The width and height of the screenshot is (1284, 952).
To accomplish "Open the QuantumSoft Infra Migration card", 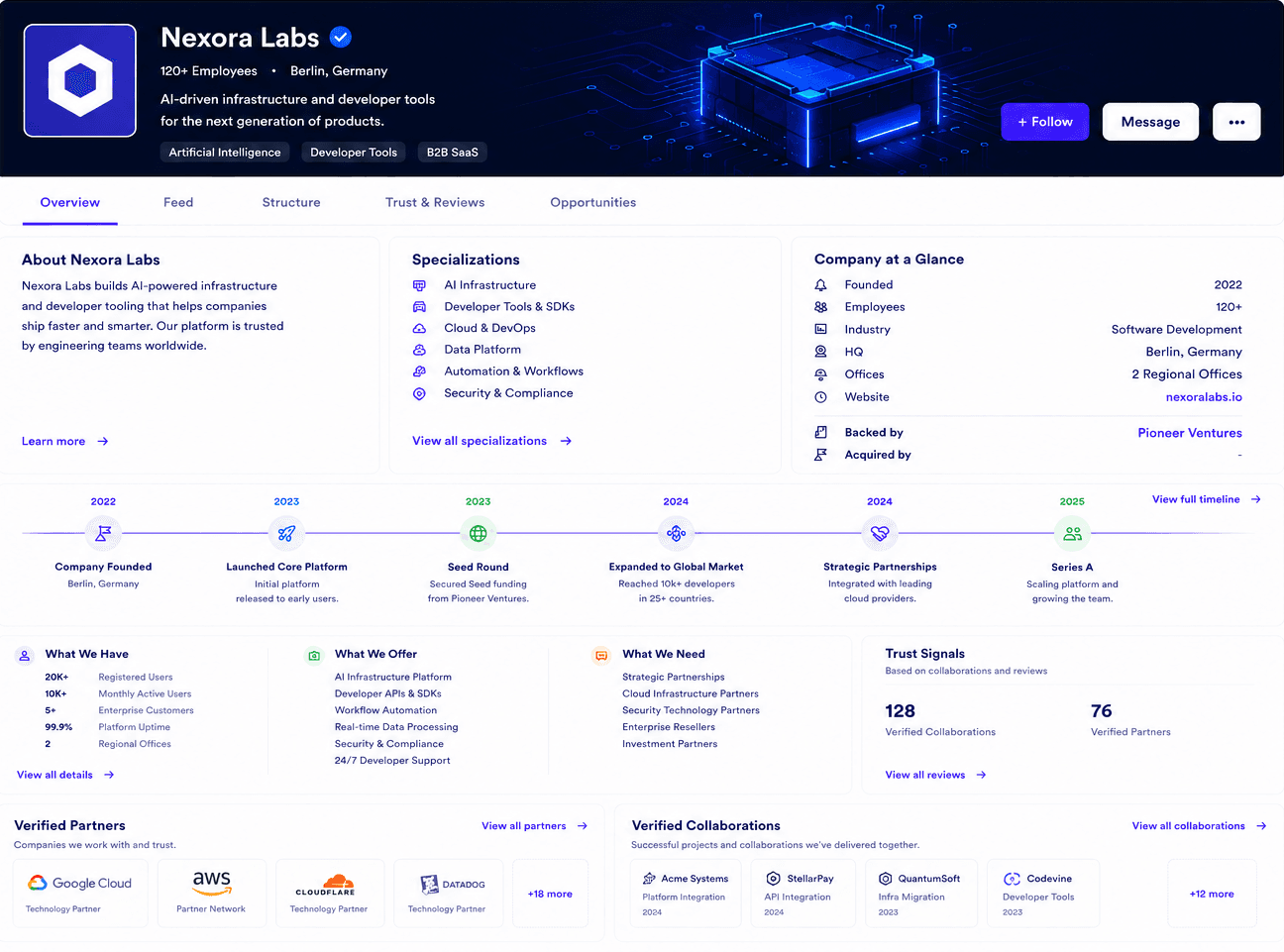I will [921, 894].
